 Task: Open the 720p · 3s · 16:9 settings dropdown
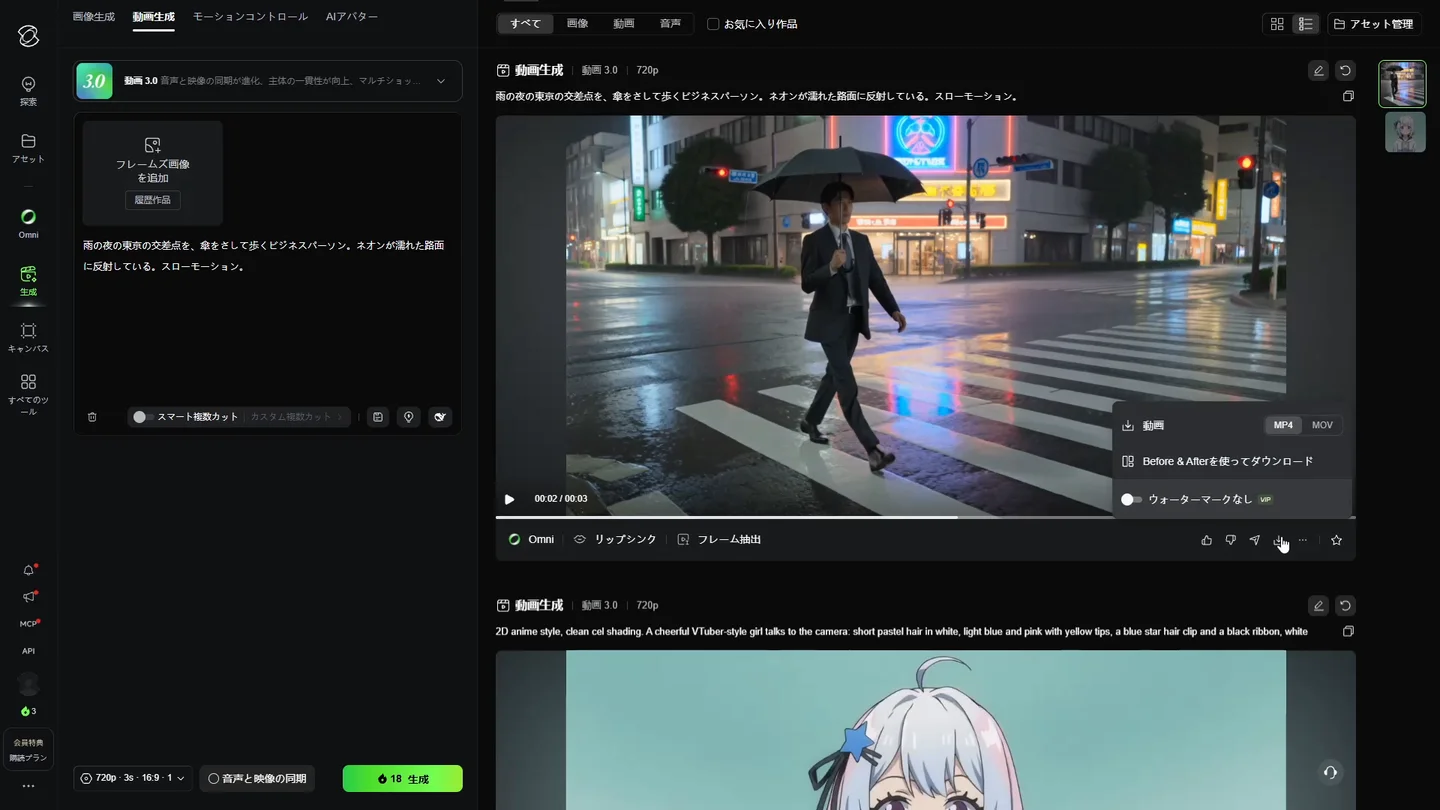(x=133, y=778)
